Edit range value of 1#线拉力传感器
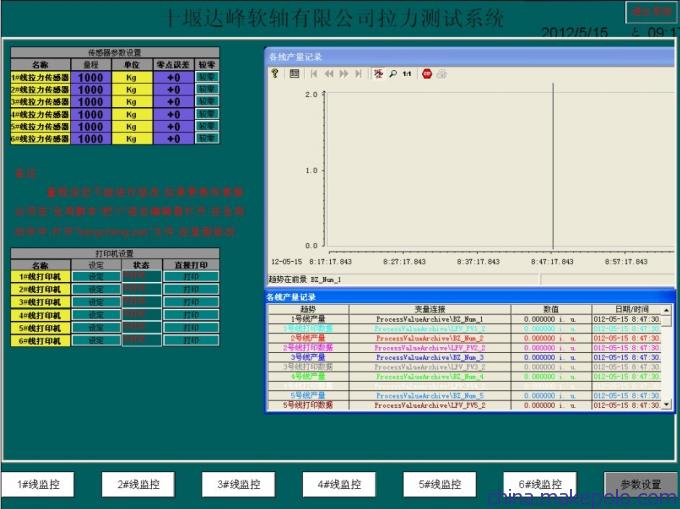Image resolution: width=680 pixels, height=509 pixels. pyautogui.click(x=91, y=77)
